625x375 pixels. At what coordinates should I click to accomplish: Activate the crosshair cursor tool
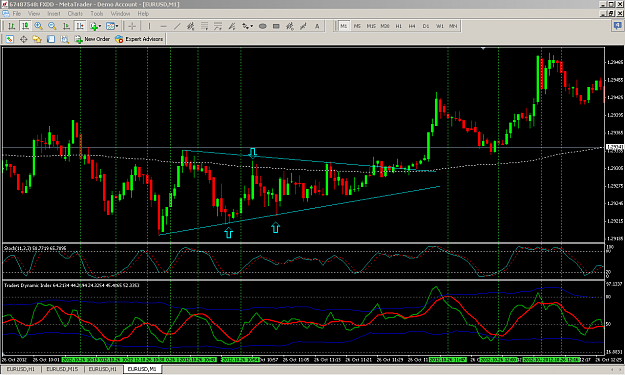pos(132,26)
